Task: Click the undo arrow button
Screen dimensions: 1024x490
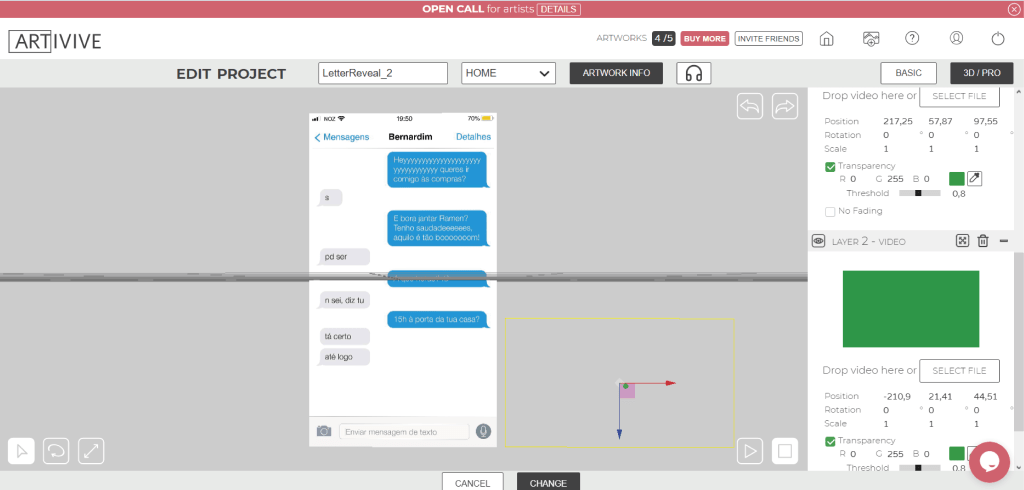Action: (750, 106)
